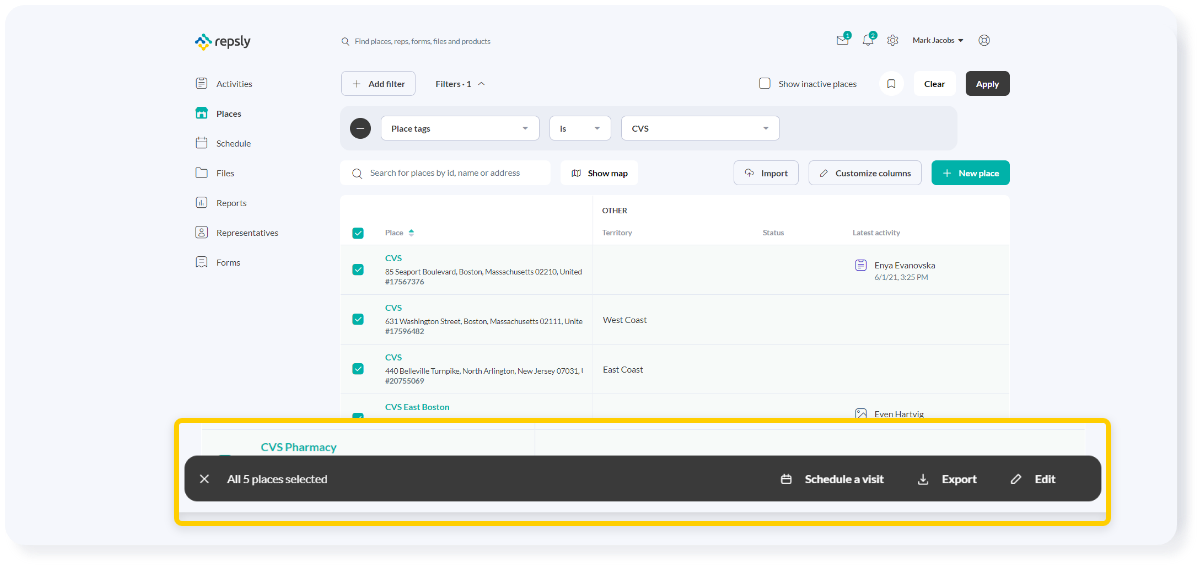The height and width of the screenshot is (570, 1202).
Task: Open the CVS East Boston link
Action: click(x=417, y=407)
